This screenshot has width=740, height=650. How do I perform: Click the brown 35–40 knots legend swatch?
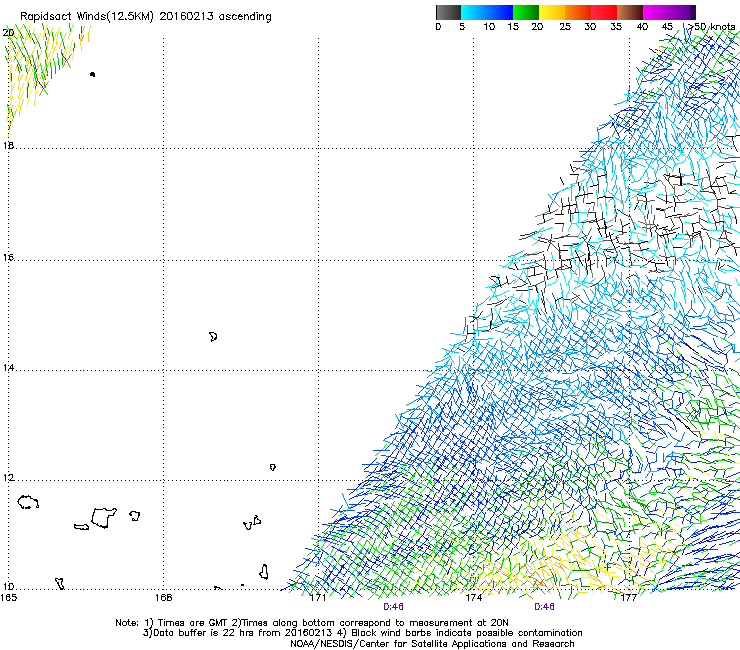[630, 12]
